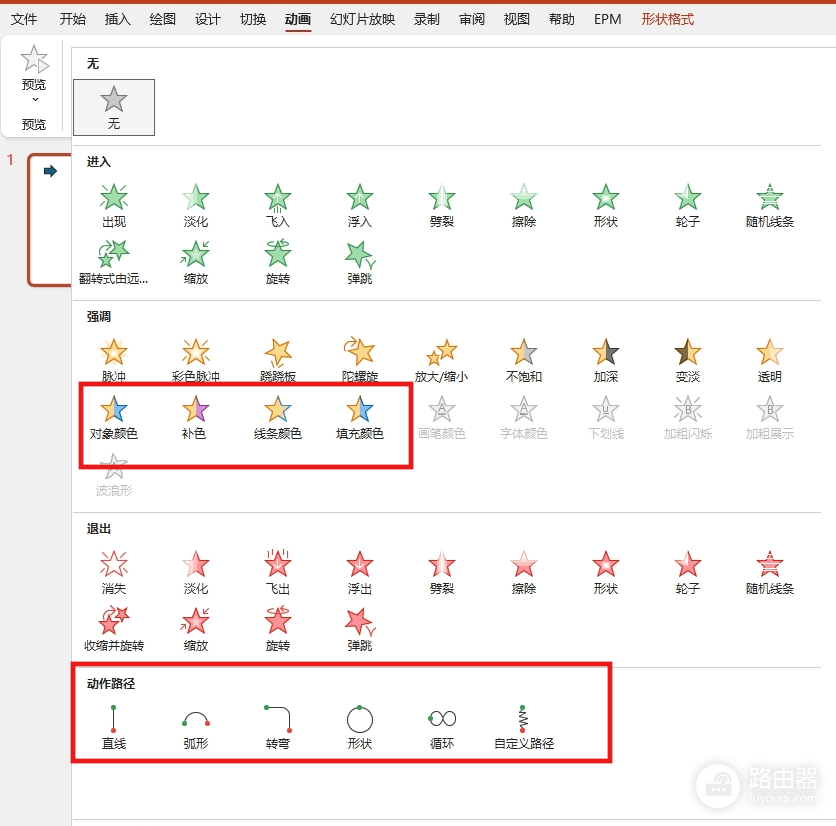
Task: Apply the 消失 disappear exit animation
Action: (114, 573)
